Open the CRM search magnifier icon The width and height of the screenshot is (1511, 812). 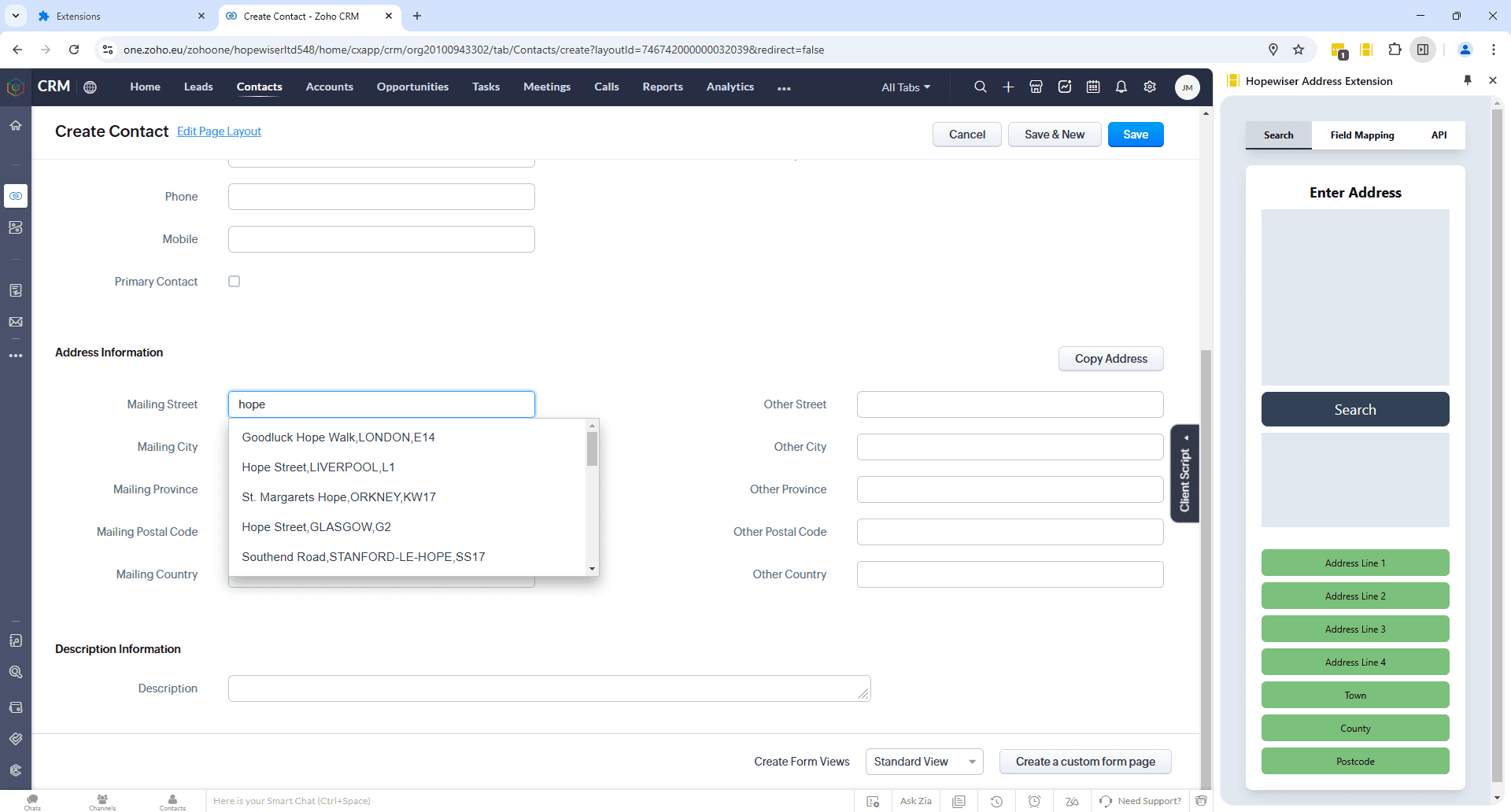click(x=980, y=87)
